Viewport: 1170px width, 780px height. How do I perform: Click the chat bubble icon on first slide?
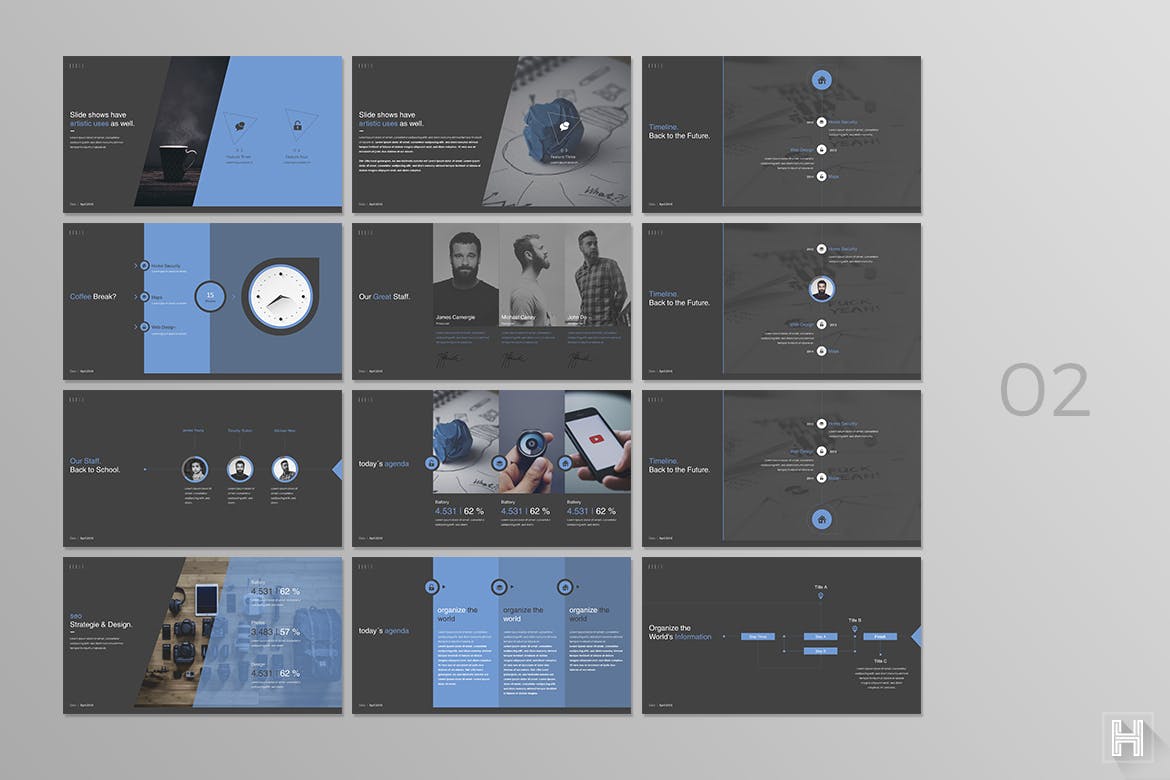point(240,127)
